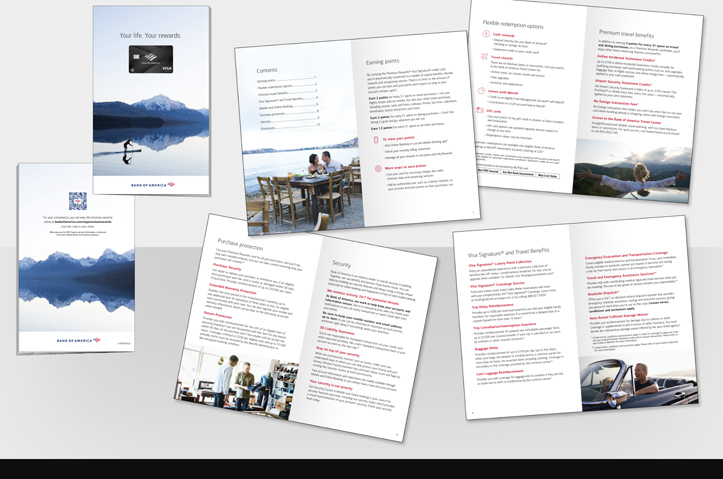Screen dimensions: 723x479
Task: Click 'Visa Signature and Travel Benefits' Contents entry
Action: [288, 100]
